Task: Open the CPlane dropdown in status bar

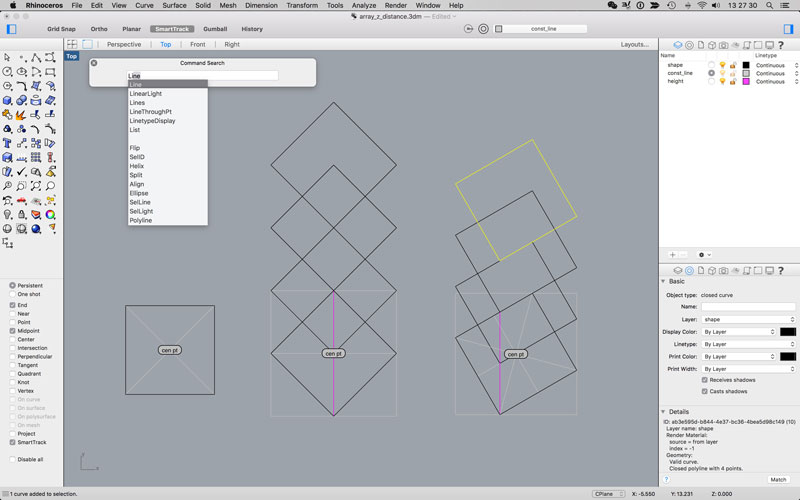Action: (x=608, y=494)
